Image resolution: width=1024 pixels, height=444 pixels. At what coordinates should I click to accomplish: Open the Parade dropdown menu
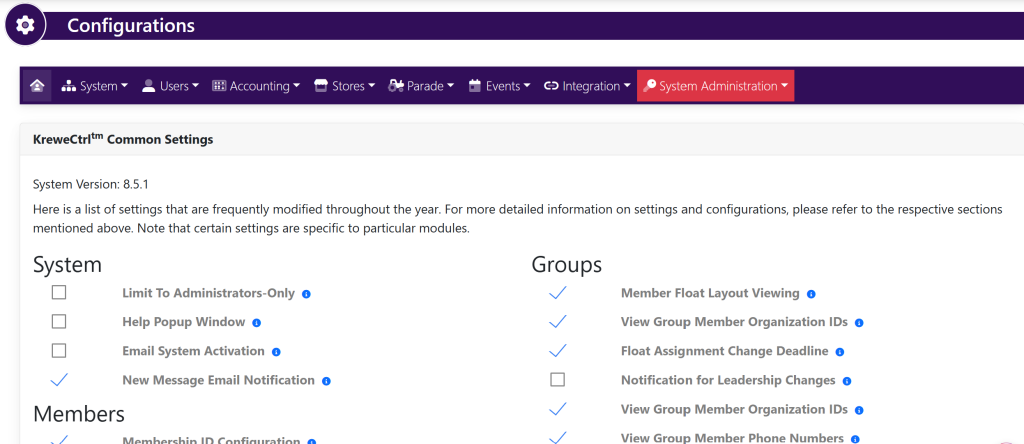pyautogui.click(x=421, y=86)
